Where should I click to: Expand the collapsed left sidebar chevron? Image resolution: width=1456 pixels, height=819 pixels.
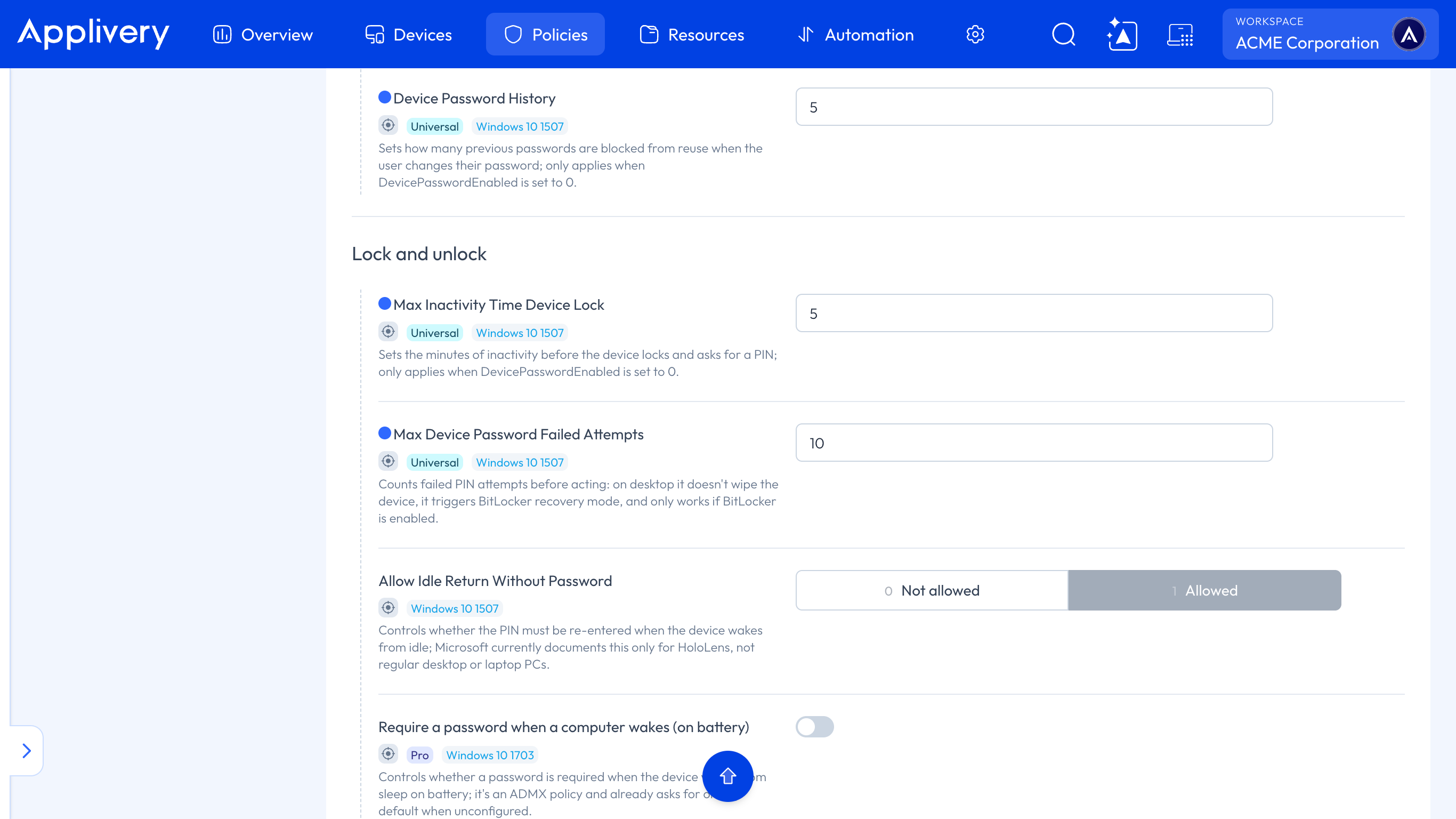tap(26, 751)
